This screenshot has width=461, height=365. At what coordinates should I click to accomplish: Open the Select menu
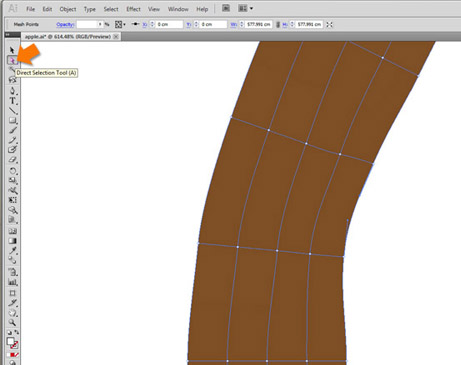pyautogui.click(x=111, y=9)
